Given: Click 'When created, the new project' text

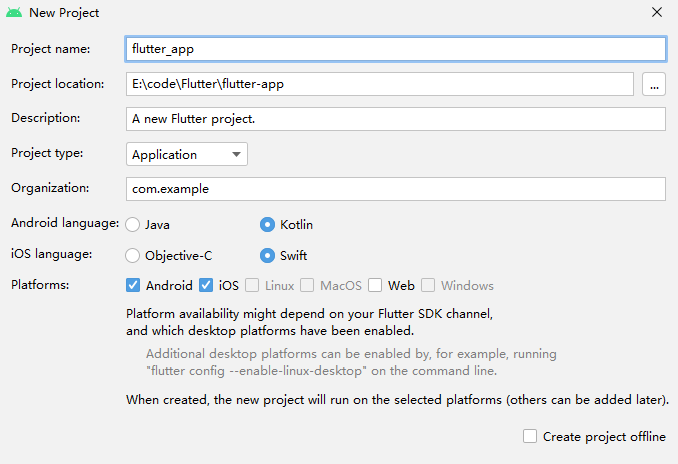Looking at the screenshot, I should tap(397, 400).
